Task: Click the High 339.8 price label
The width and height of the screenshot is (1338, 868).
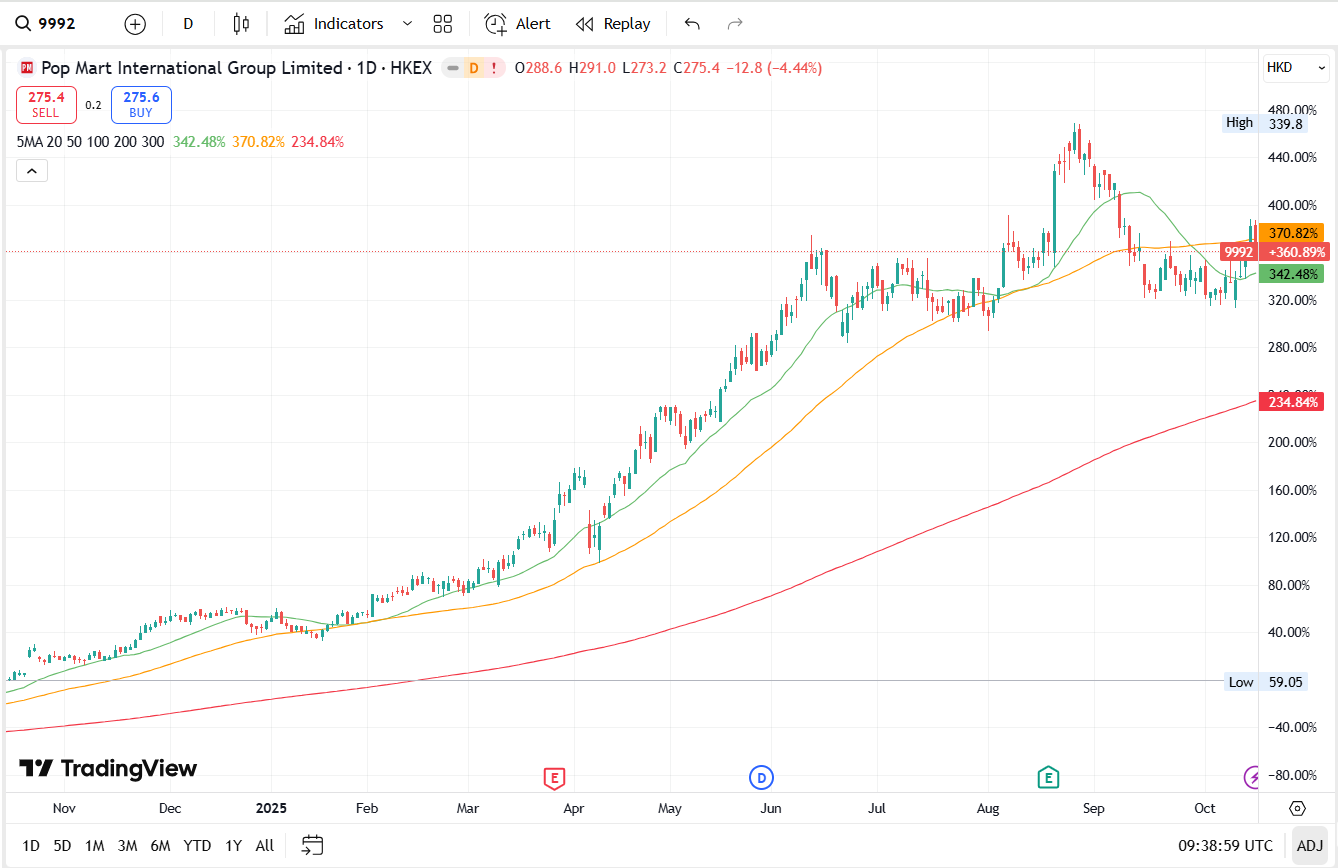Action: [1265, 123]
